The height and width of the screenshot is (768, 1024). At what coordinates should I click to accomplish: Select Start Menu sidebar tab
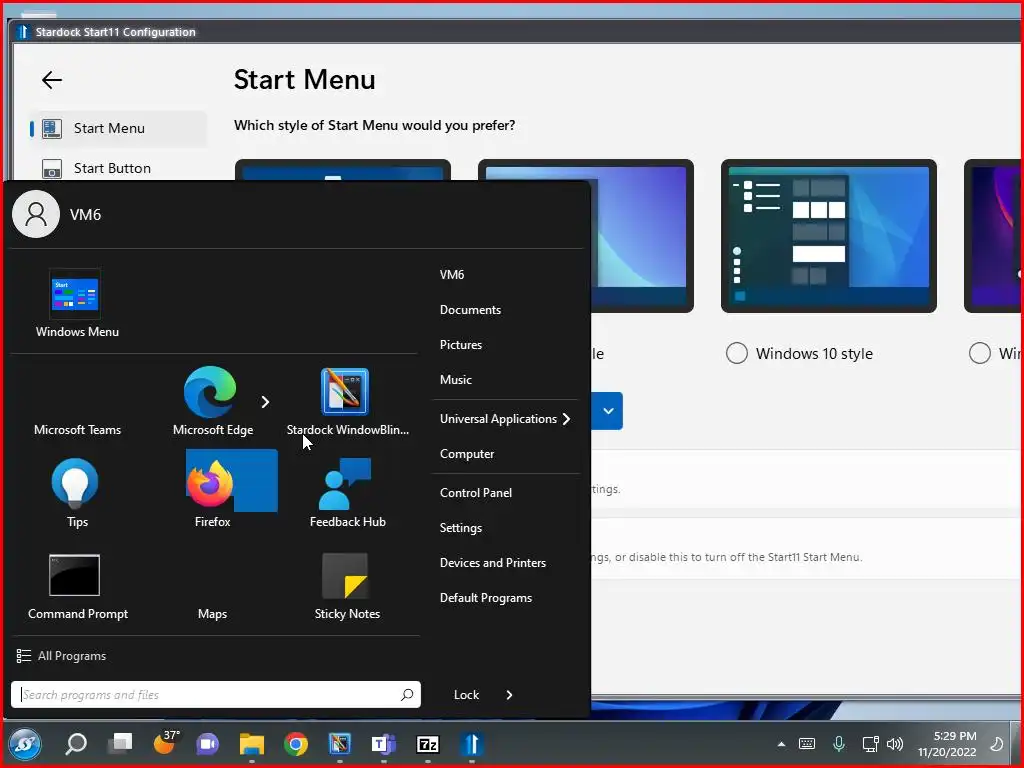click(x=118, y=128)
